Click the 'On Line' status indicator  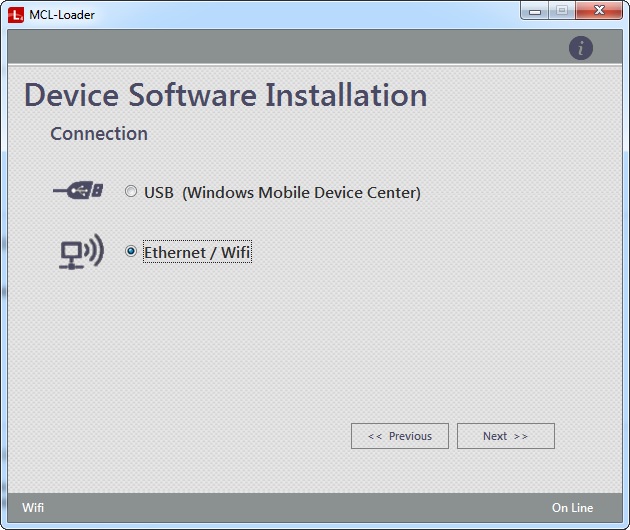[572, 508]
